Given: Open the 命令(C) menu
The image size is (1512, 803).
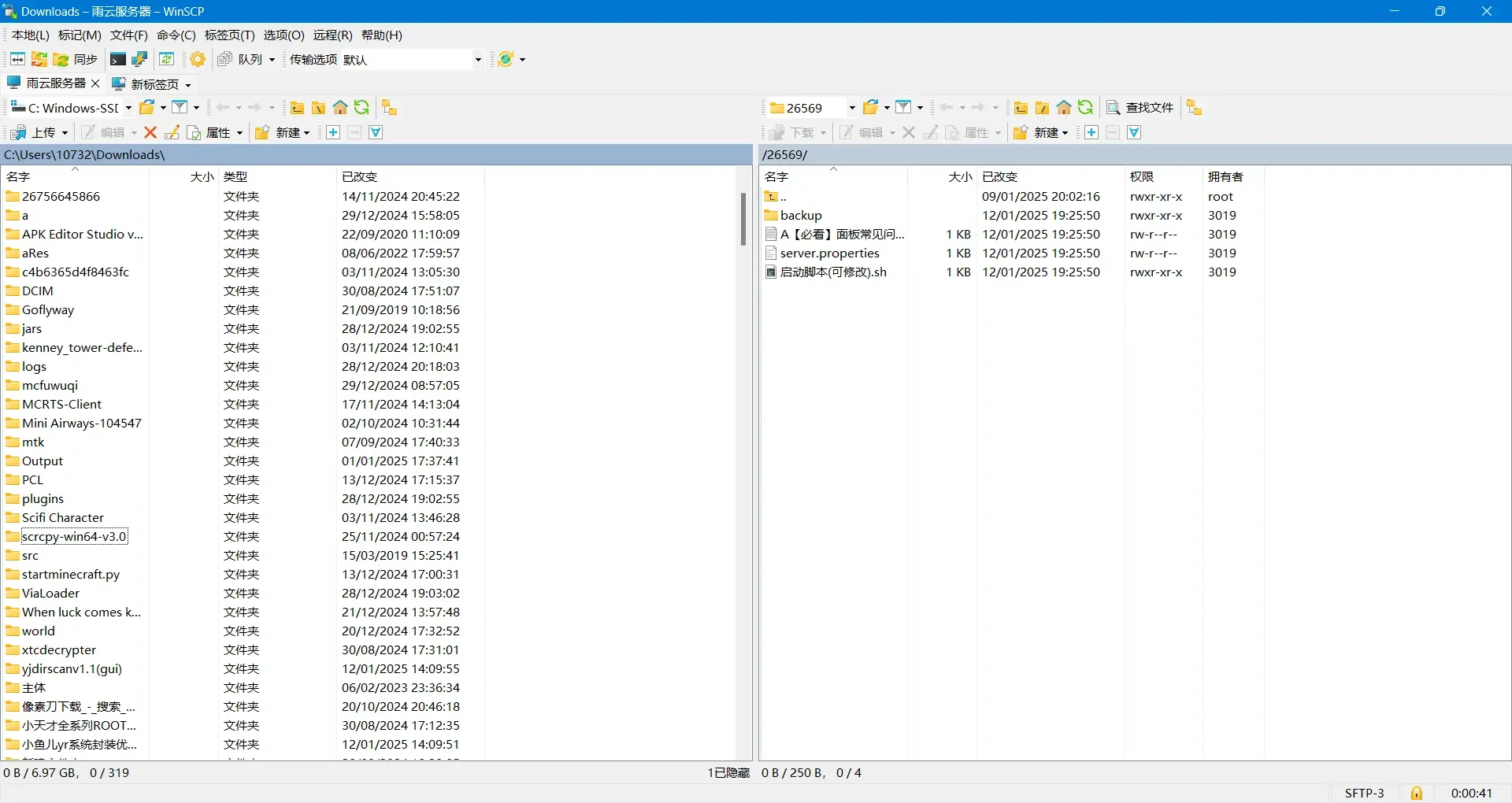Looking at the screenshot, I should [x=176, y=35].
